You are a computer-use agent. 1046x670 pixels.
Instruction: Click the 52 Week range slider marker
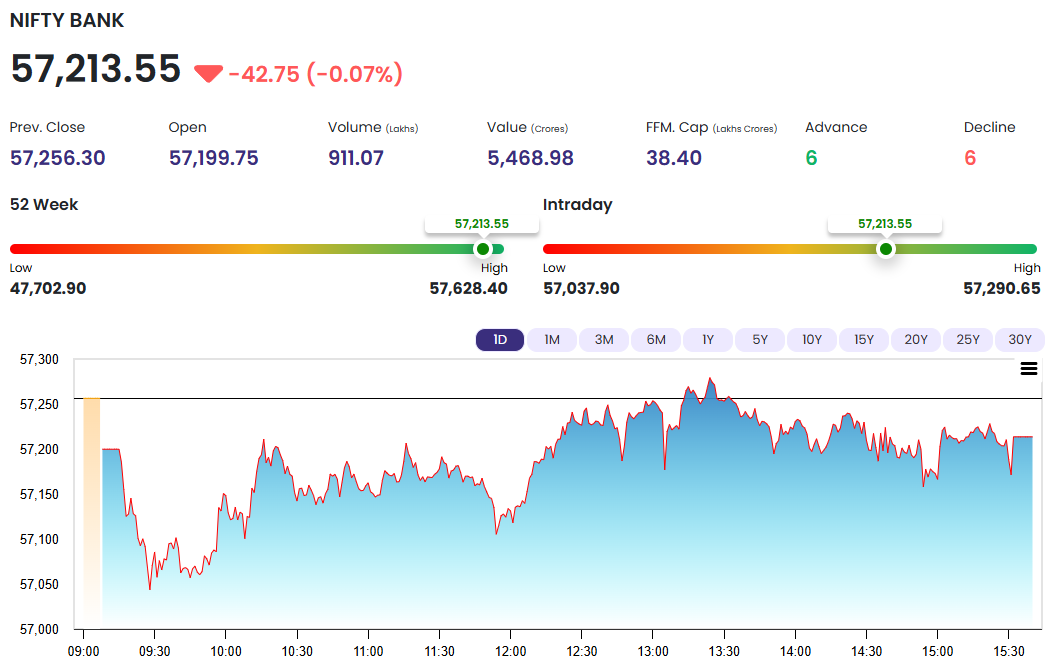(x=483, y=249)
